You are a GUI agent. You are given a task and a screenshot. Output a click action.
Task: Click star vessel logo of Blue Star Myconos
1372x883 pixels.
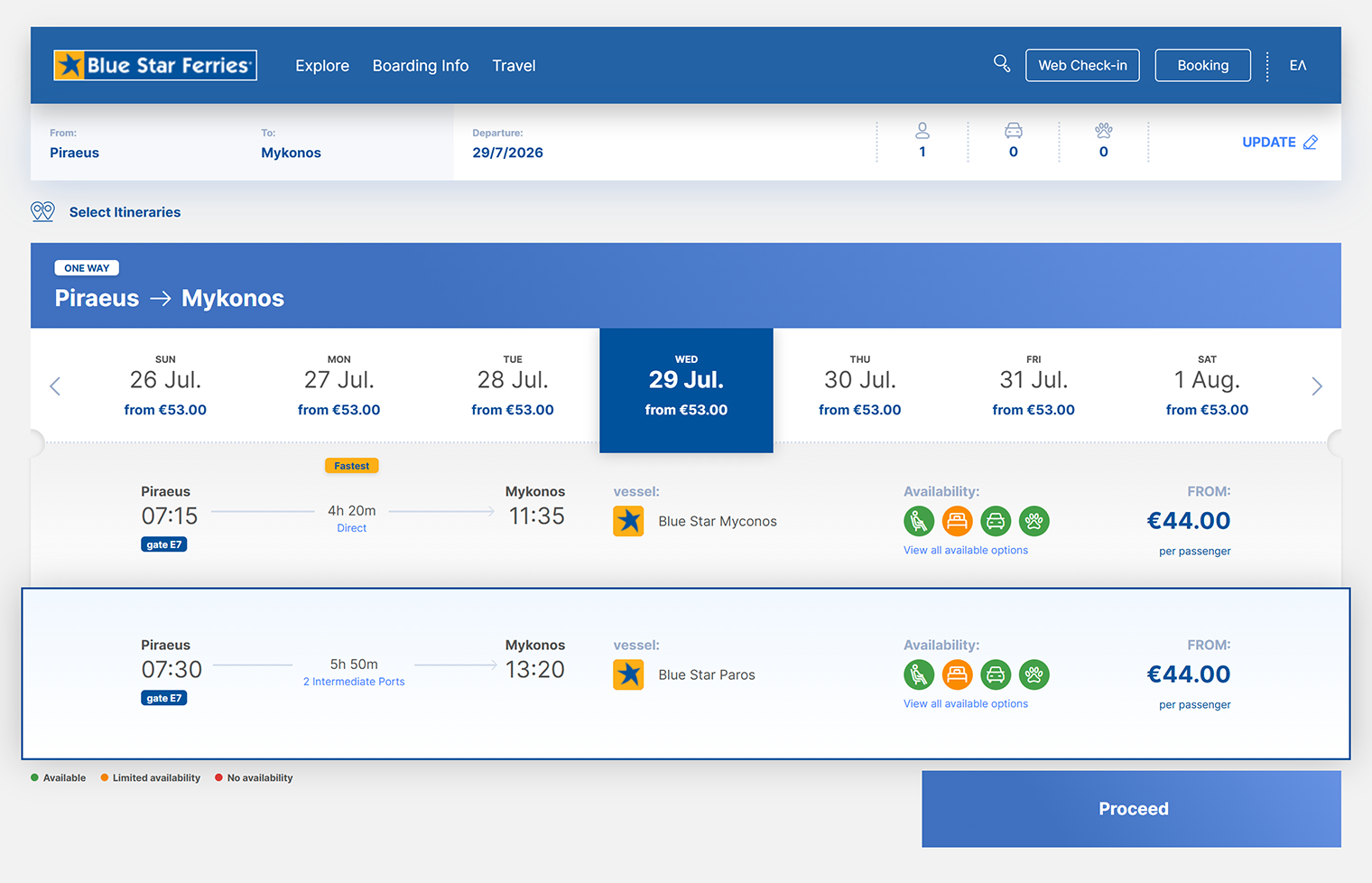pos(628,521)
